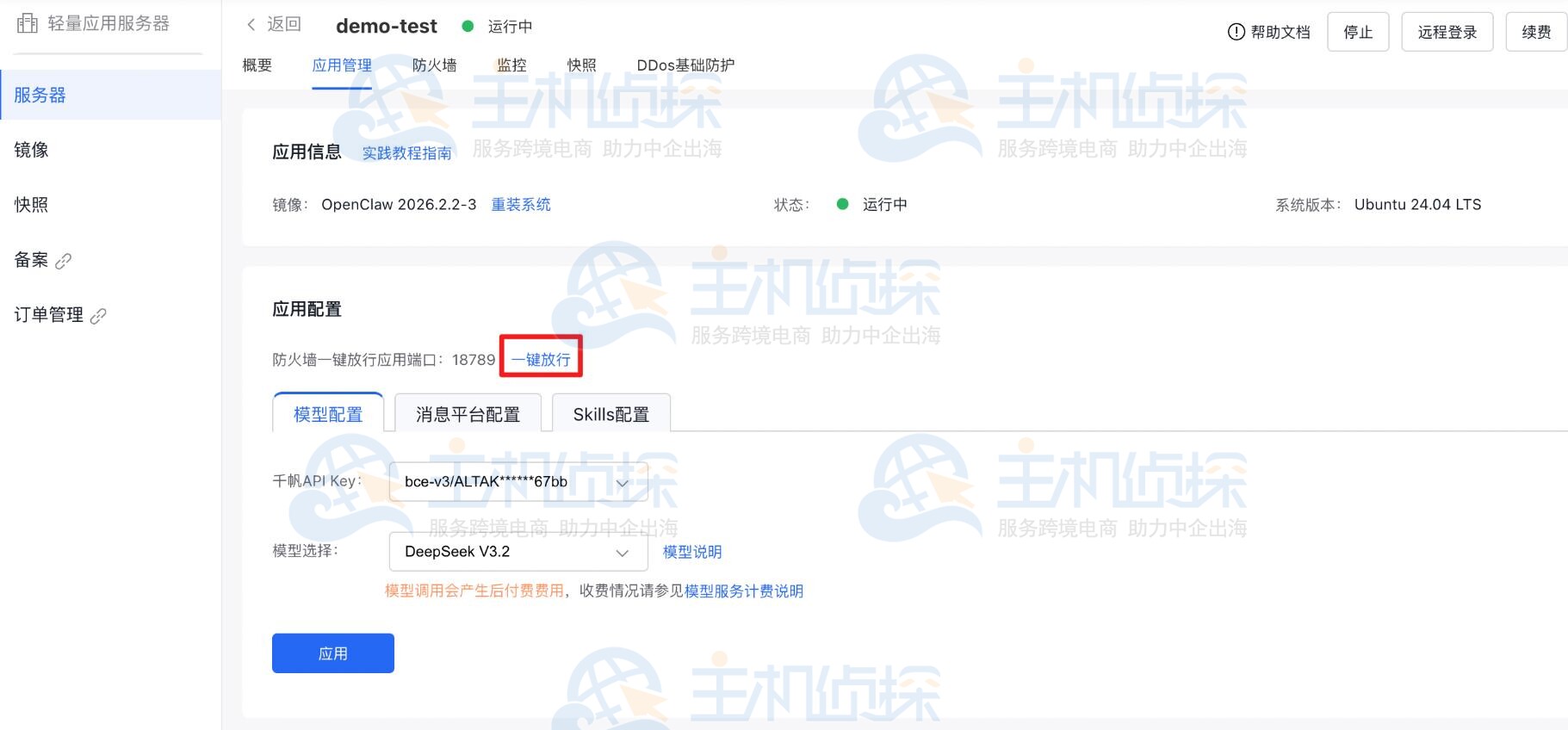Click the port number 18789
Viewport: 1568px width, 730px height.
[x=474, y=359]
